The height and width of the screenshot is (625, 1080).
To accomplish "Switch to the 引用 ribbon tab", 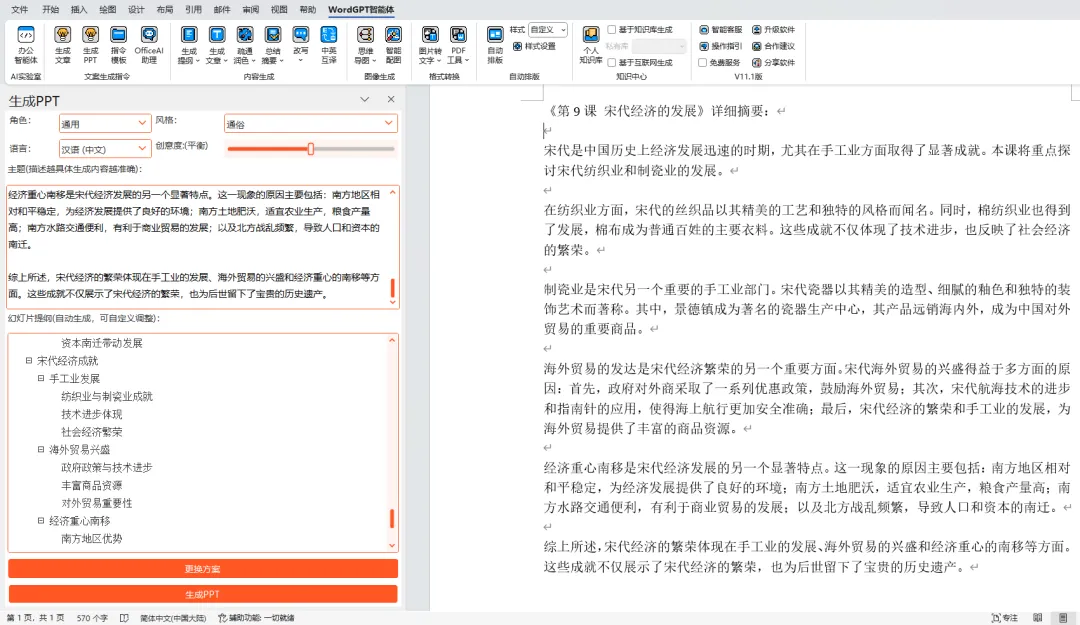I will tap(194, 10).
